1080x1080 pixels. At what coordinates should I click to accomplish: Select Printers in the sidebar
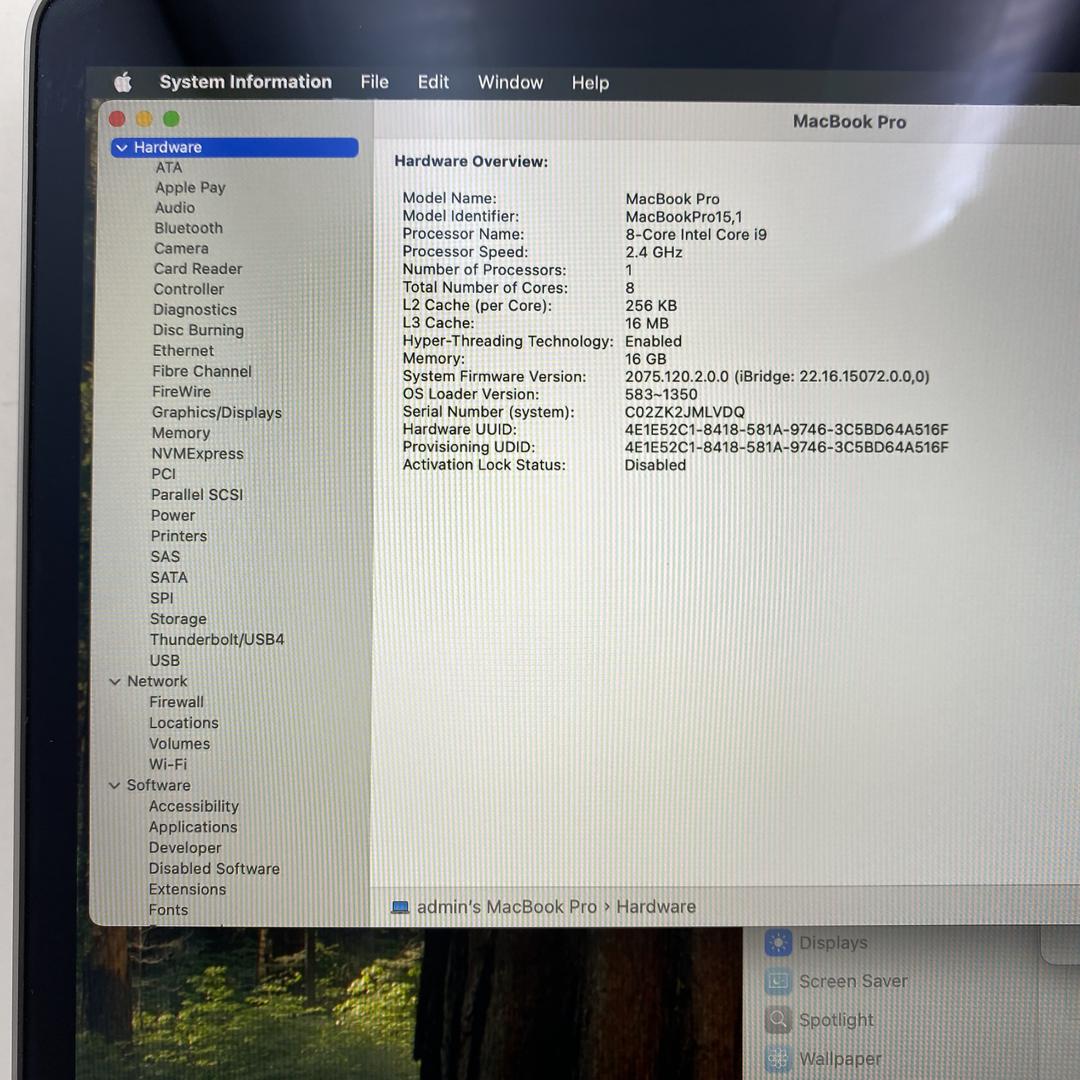click(179, 536)
